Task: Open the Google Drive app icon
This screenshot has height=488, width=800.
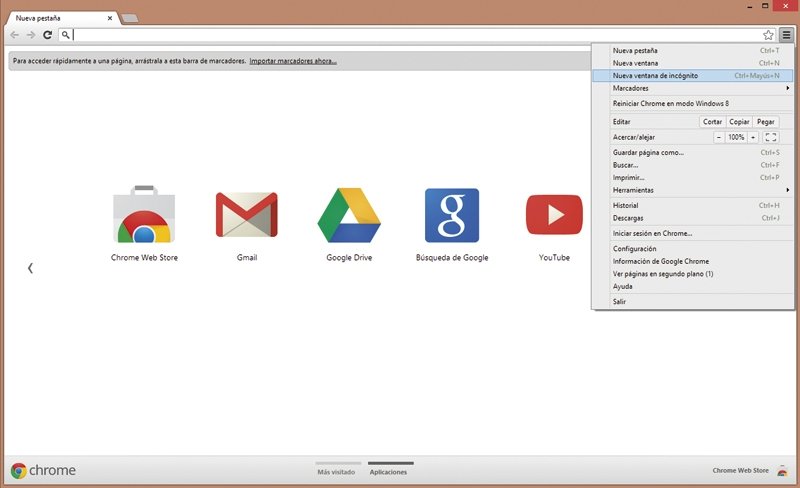Action: (x=349, y=215)
